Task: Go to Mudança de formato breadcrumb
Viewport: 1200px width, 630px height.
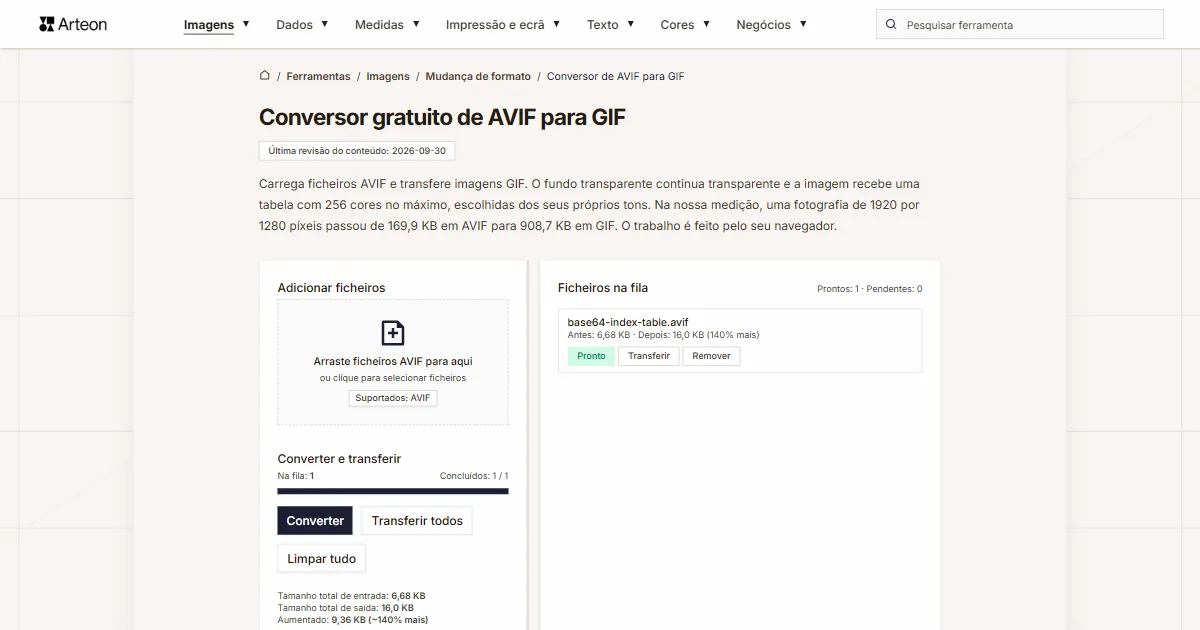Action: [478, 76]
